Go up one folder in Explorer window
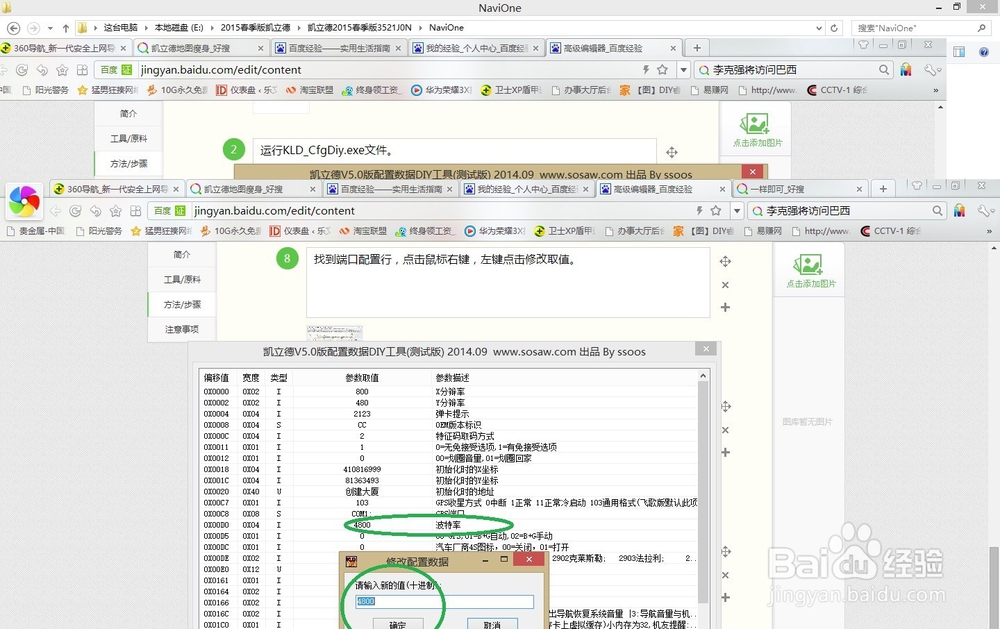Screen dimensions: 1000x629 click(66, 28)
